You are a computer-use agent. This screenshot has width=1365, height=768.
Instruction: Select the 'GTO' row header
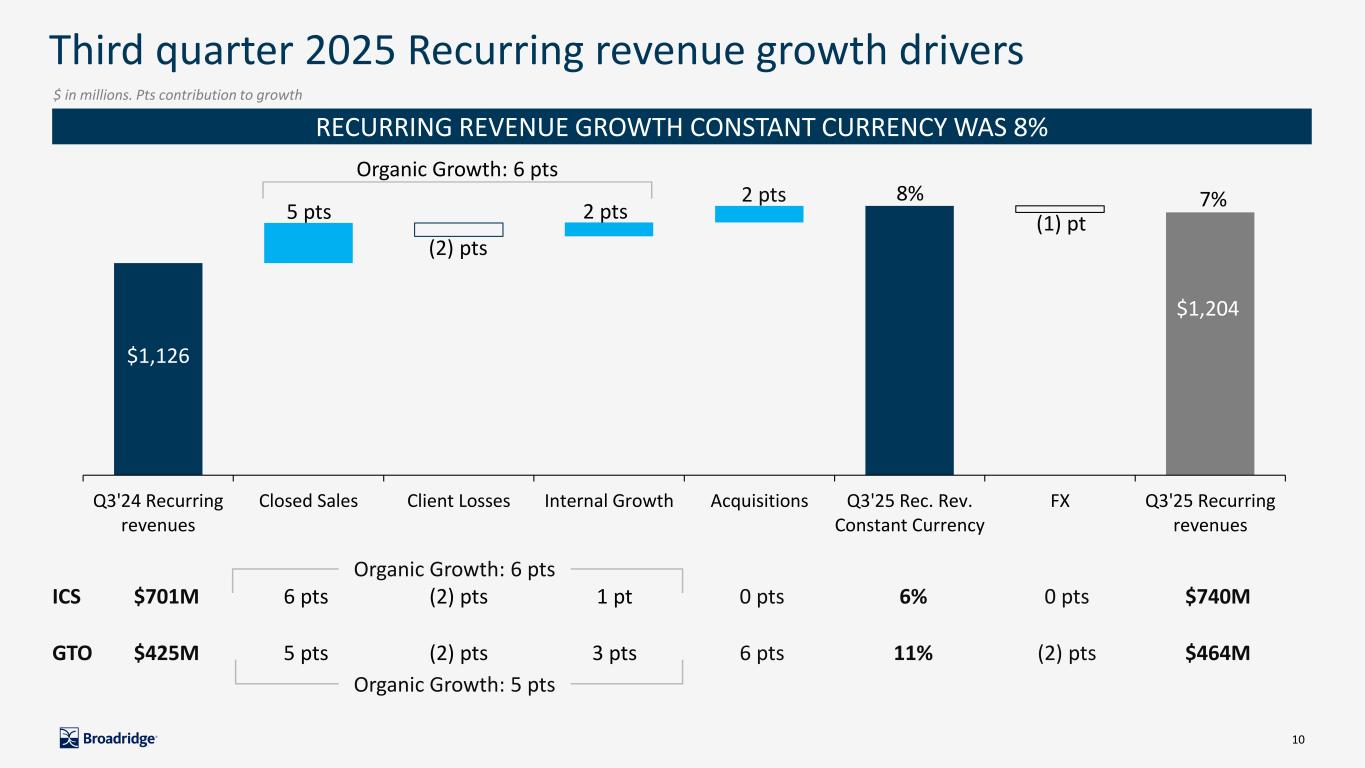point(72,654)
